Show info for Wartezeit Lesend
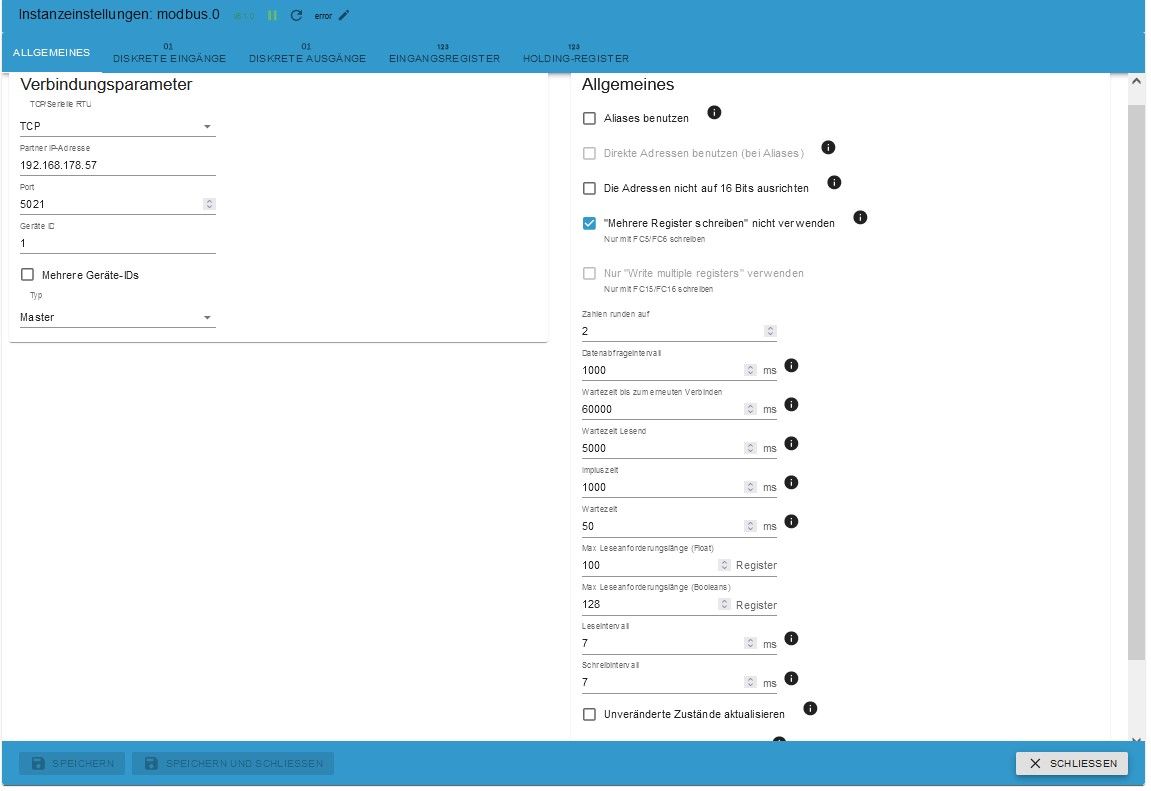This screenshot has width=1151, height=791. pos(791,443)
